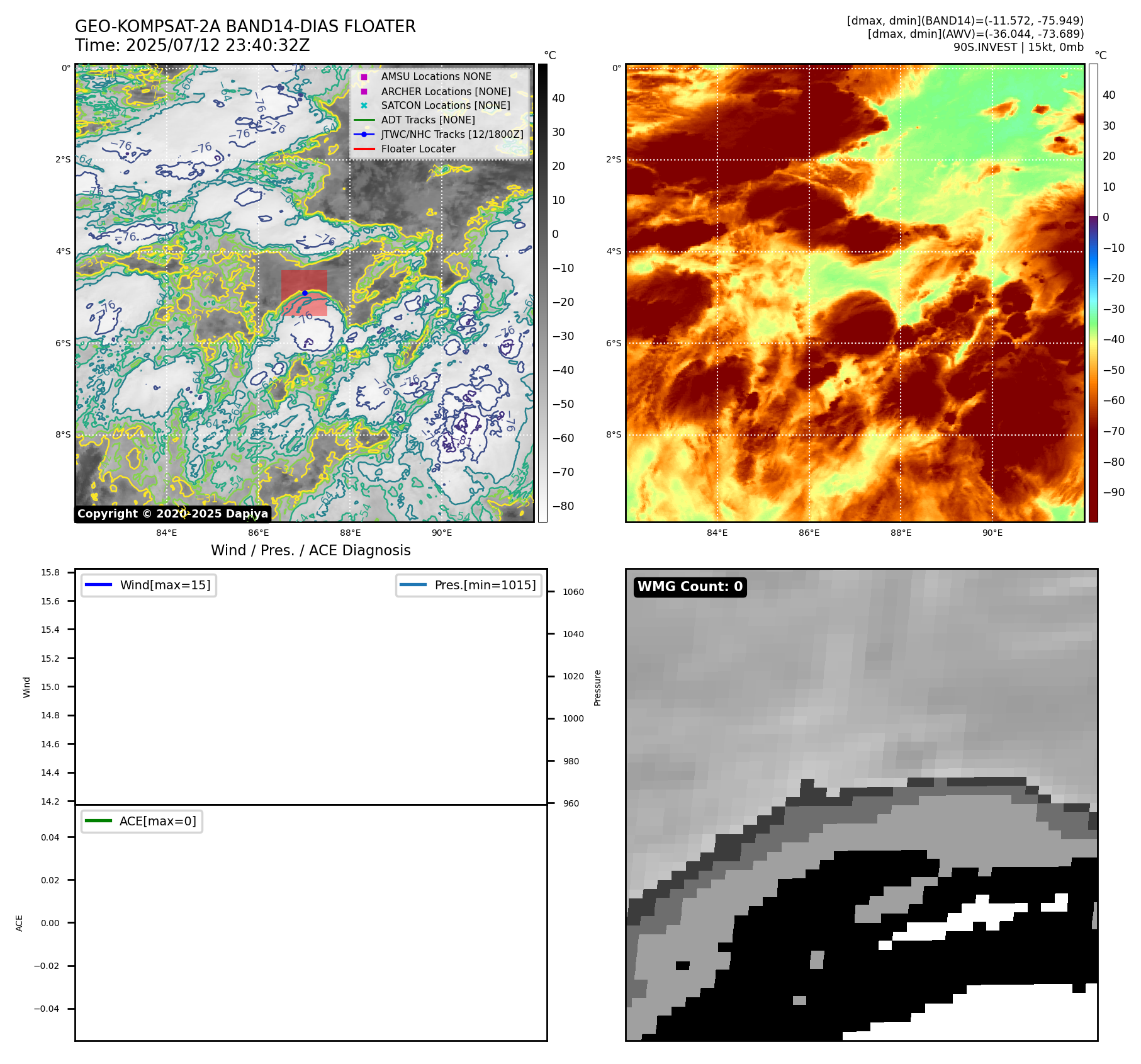Click the 'Pres.[min=1015]' legend

click(469, 585)
